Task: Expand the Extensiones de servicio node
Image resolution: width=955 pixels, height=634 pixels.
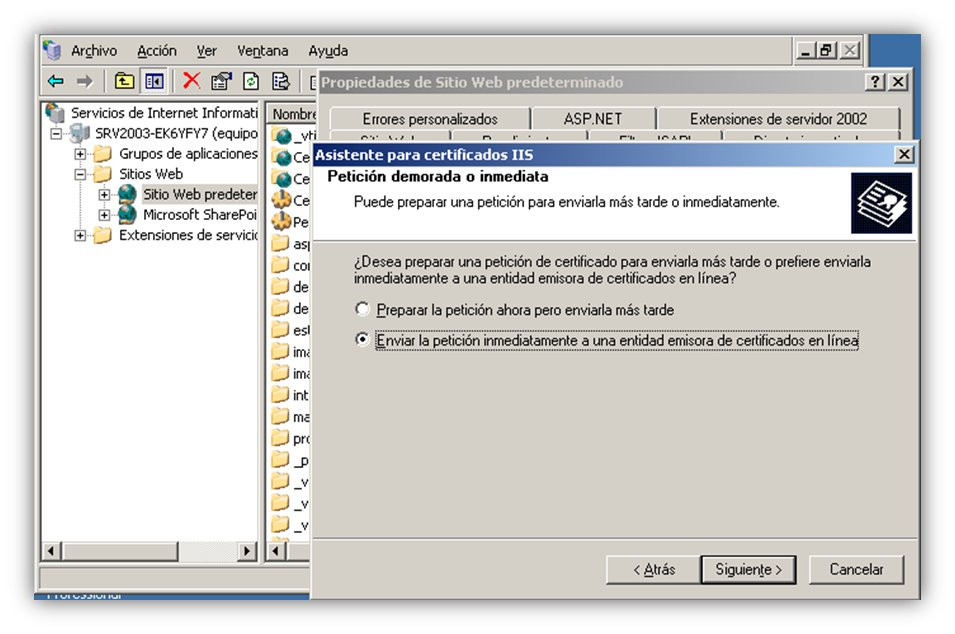Action: click(80, 235)
